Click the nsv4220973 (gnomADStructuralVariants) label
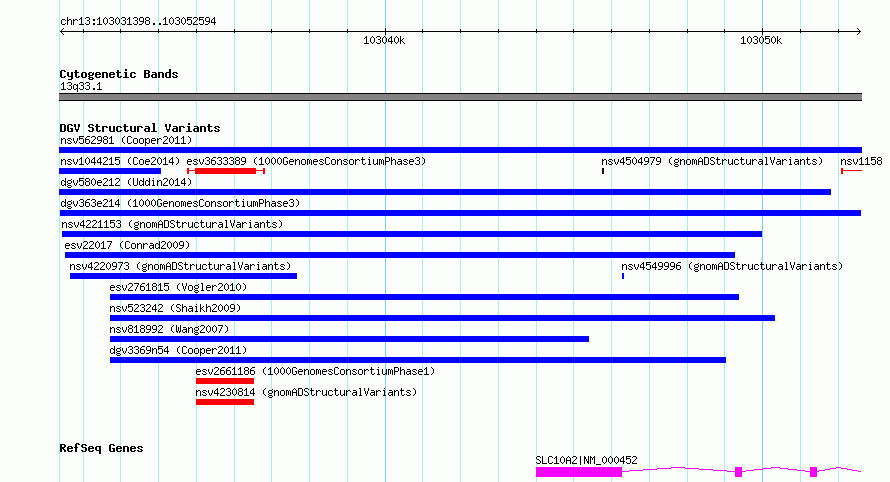This screenshot has width=890, height=482. [x=180, y=266]
